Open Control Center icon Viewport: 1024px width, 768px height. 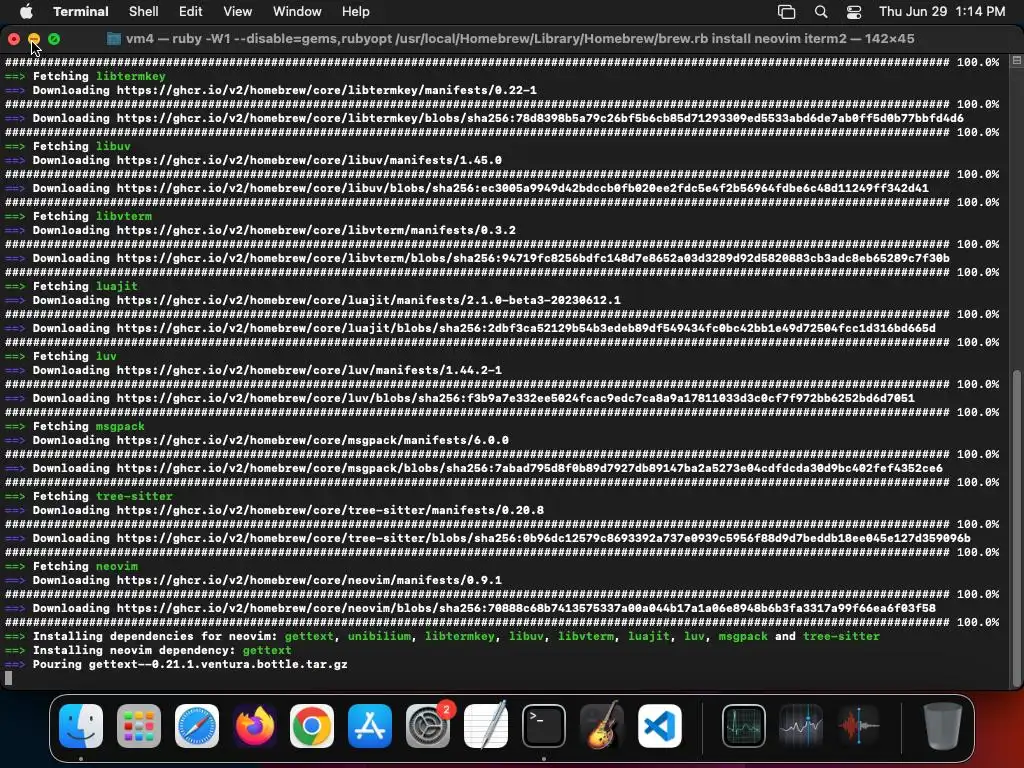(x=854, y=12)
